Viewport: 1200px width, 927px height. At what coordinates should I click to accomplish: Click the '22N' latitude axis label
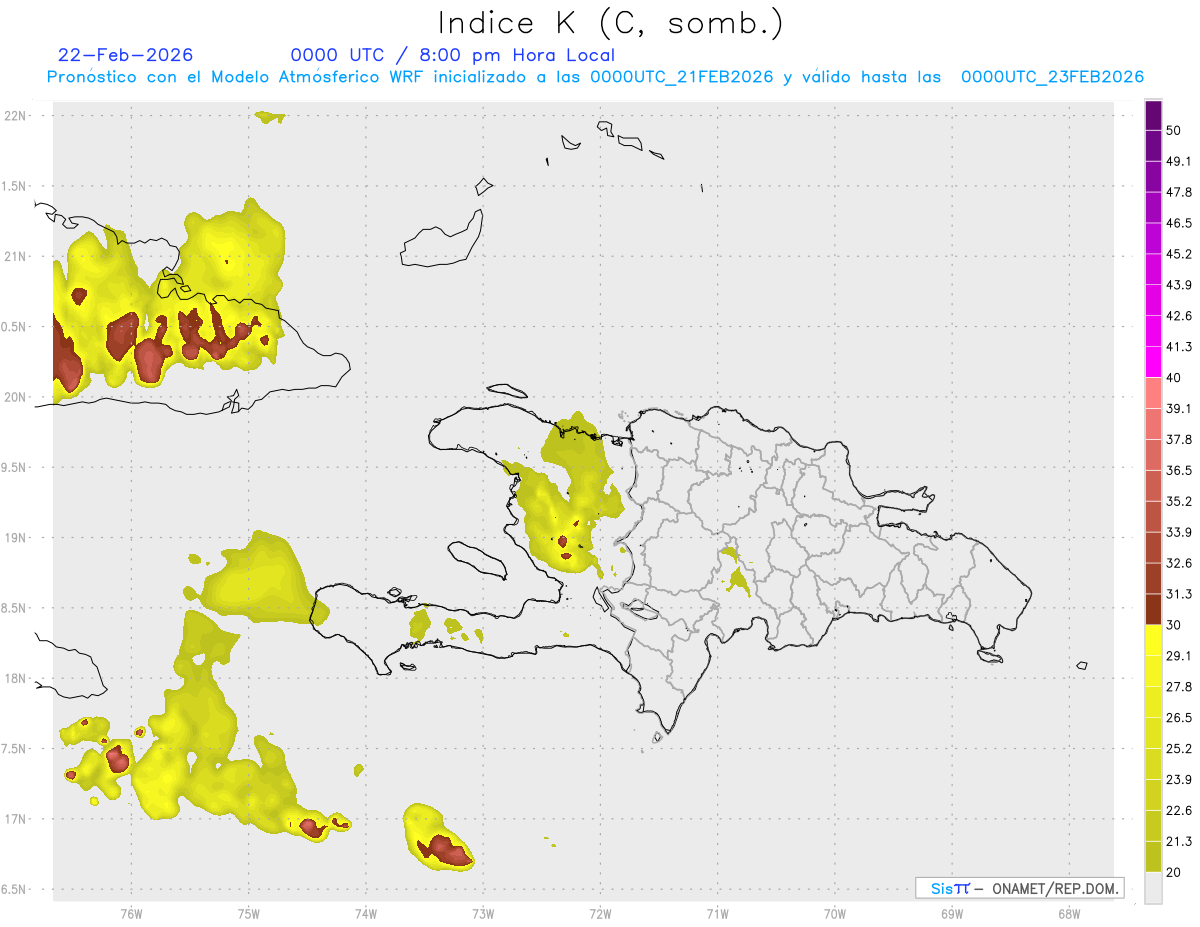point(15,116)
